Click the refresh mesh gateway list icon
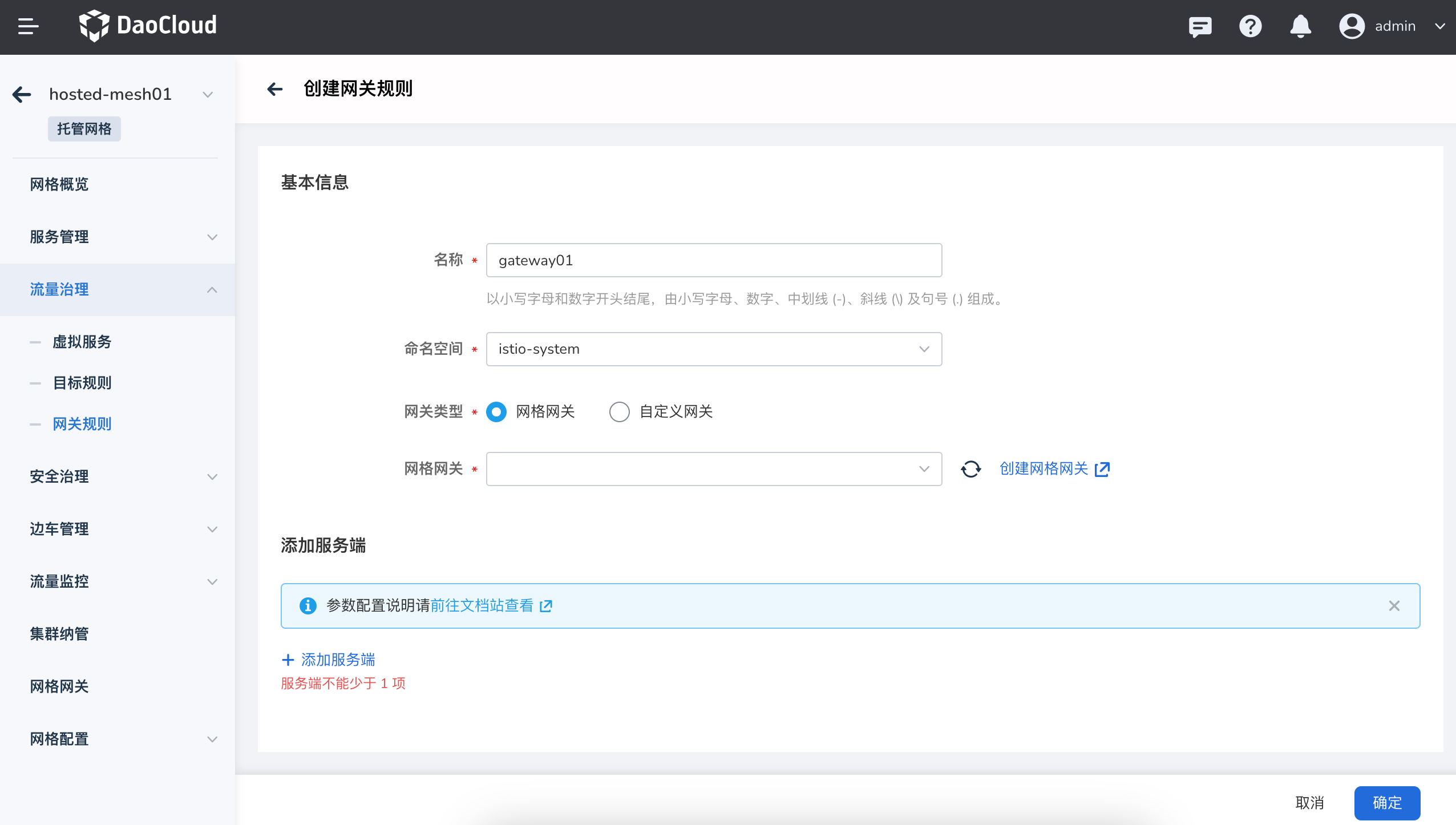The width and height of the screenshot is (1456, 825). point(970,469)
